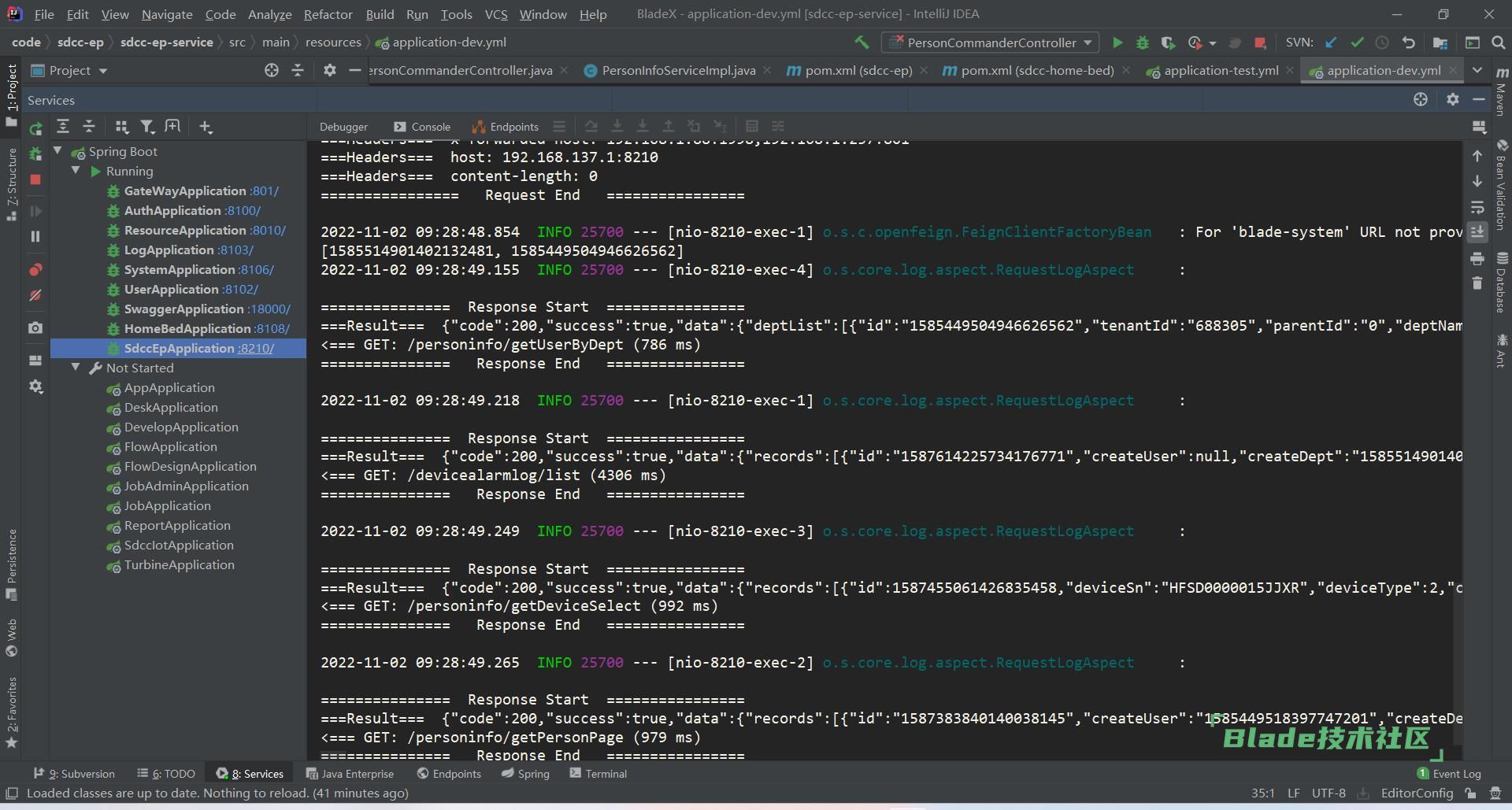Open 6: TODO tool window button
The height and width of the screenshot is (810, 1512).
coord(165,774)
